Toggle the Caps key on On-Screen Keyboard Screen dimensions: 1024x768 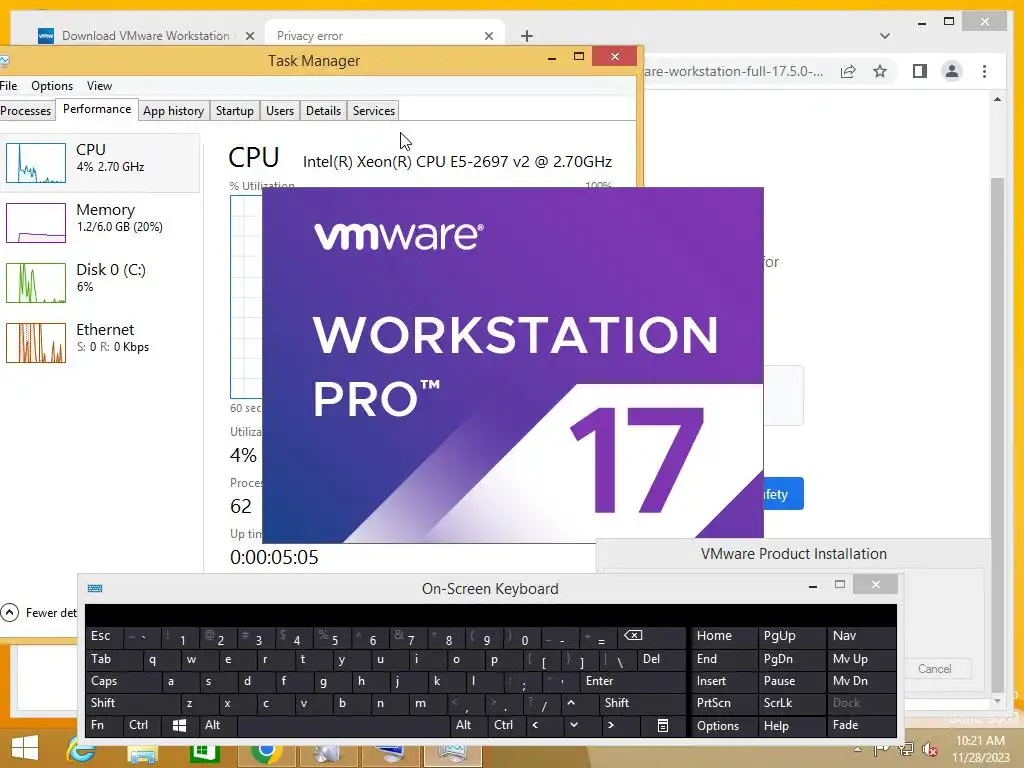point(123,681)
